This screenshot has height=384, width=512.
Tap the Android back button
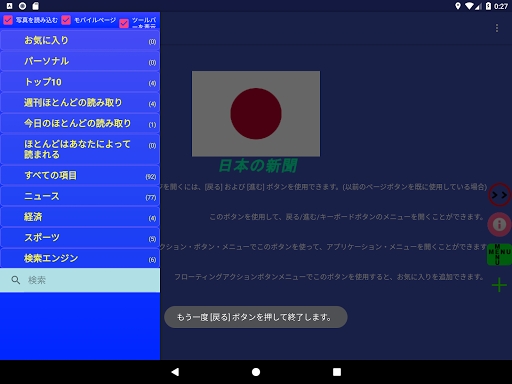pos(175,372)
